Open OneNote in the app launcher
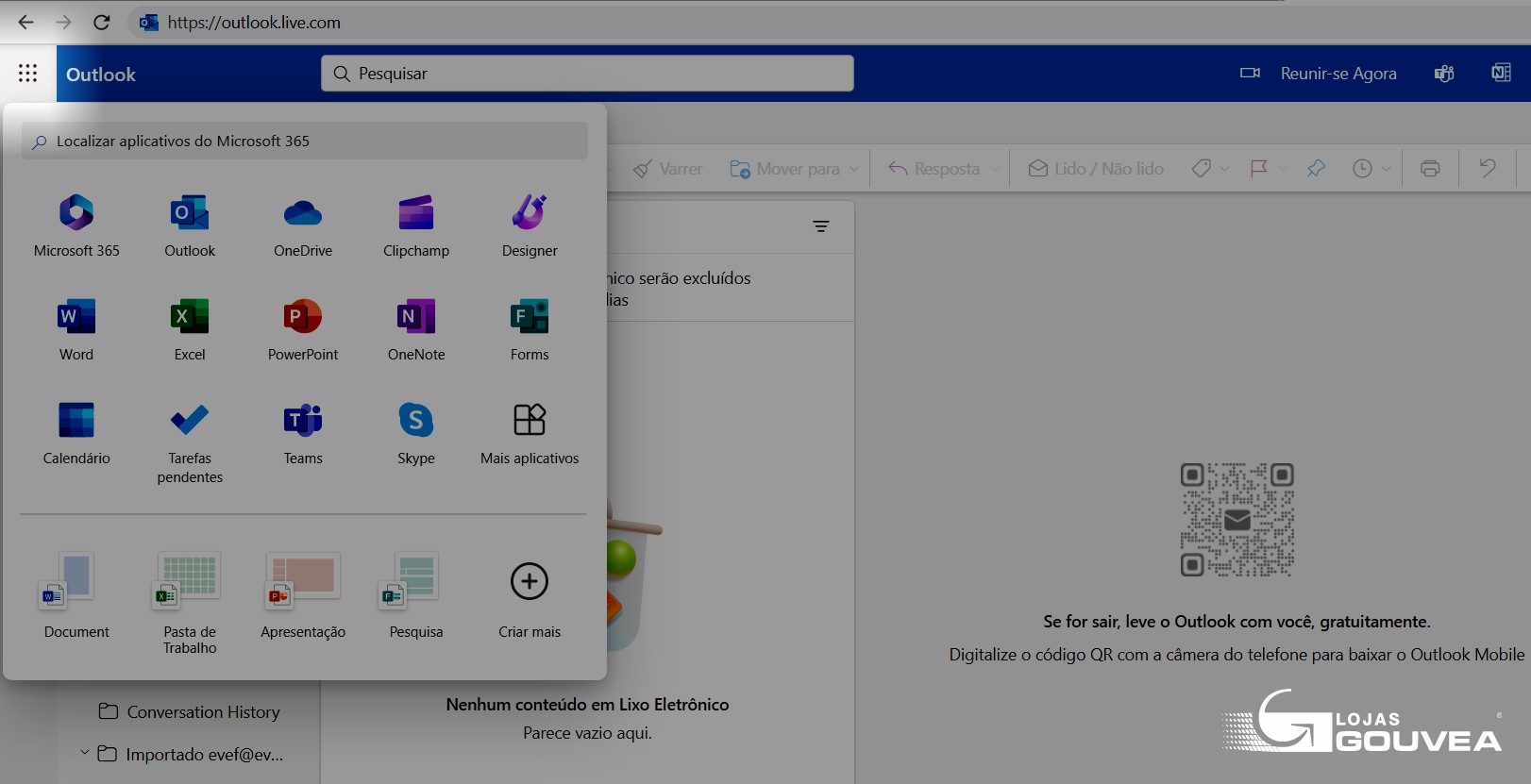This screenshot has width=1531, height=784. (x=416, y=329)
